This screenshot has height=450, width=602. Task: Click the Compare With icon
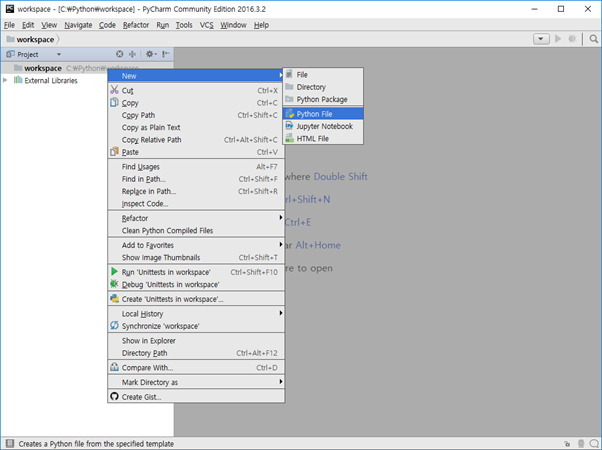pyautogui.click(x=114, y=367)
